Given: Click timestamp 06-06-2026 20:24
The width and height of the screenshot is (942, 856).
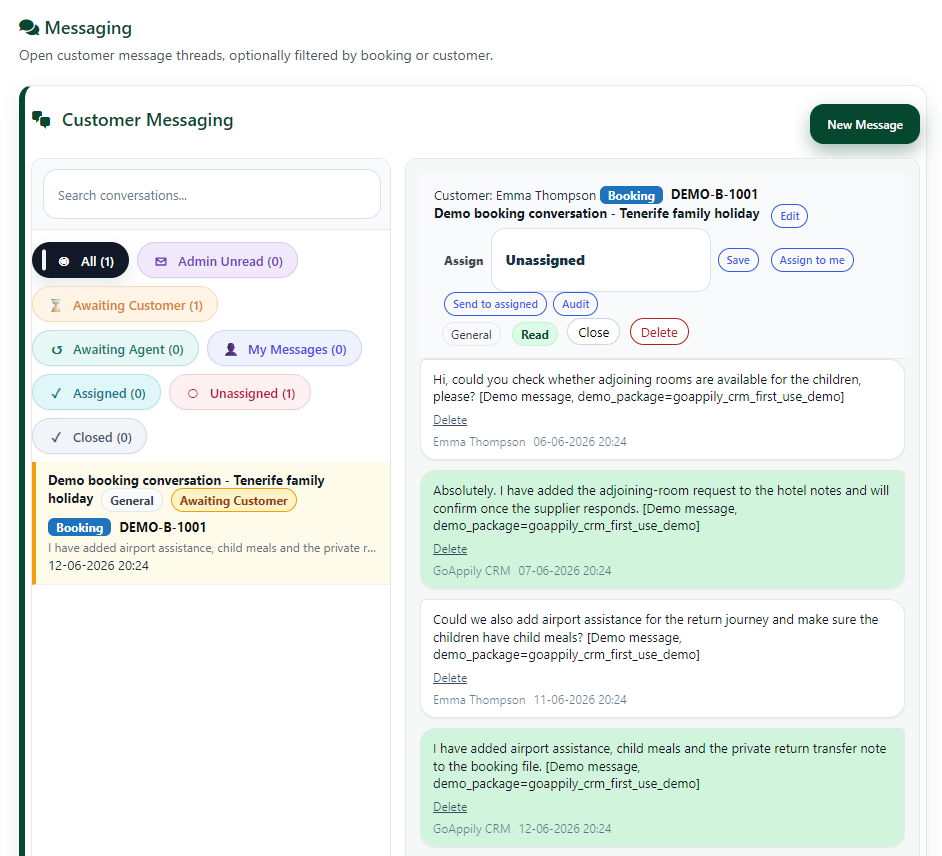Looking at the screenshot, I should click(x=580, y=442).
